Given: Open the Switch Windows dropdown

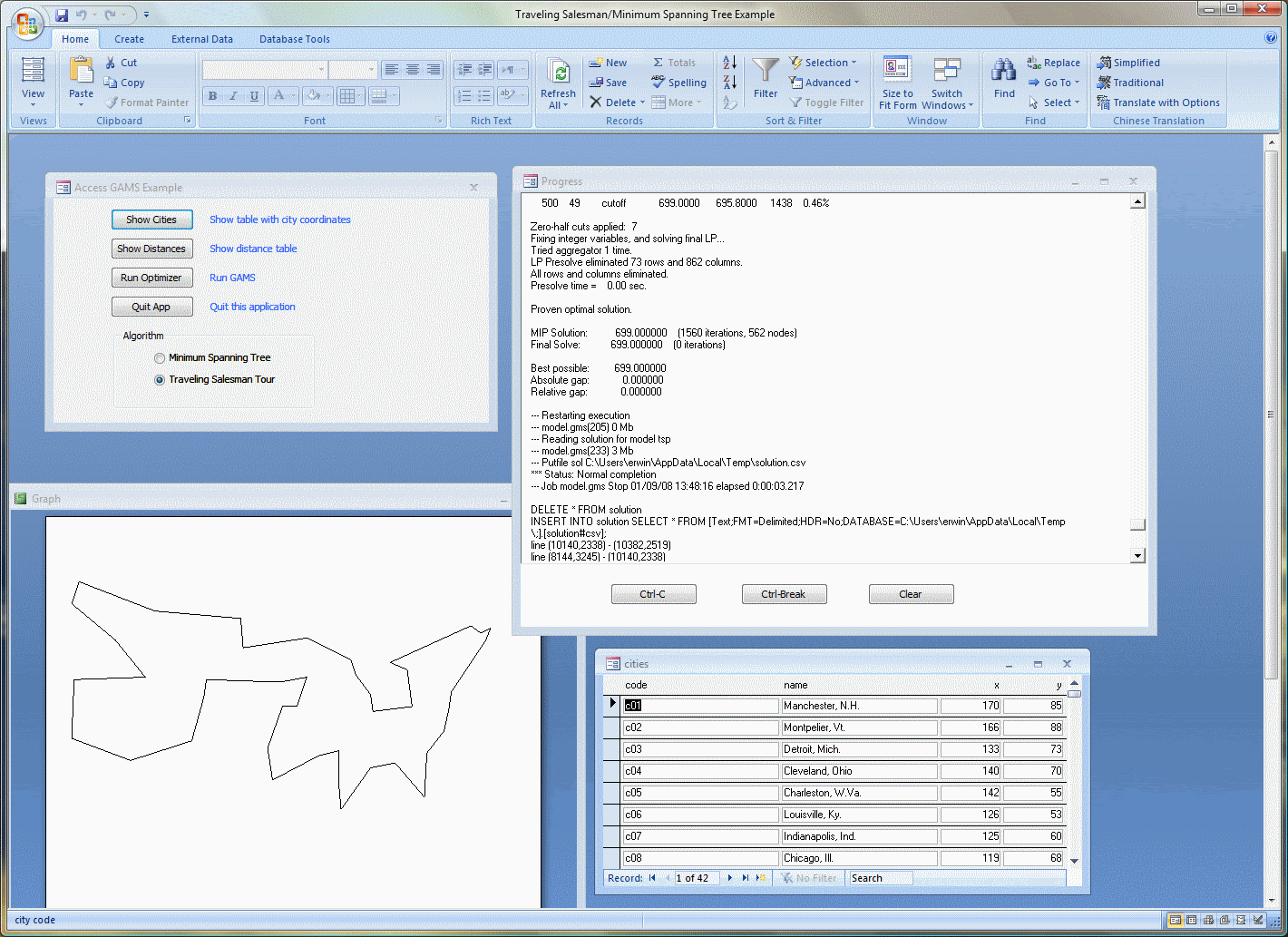Looking at the screenshot, I should tap(947, 83).
